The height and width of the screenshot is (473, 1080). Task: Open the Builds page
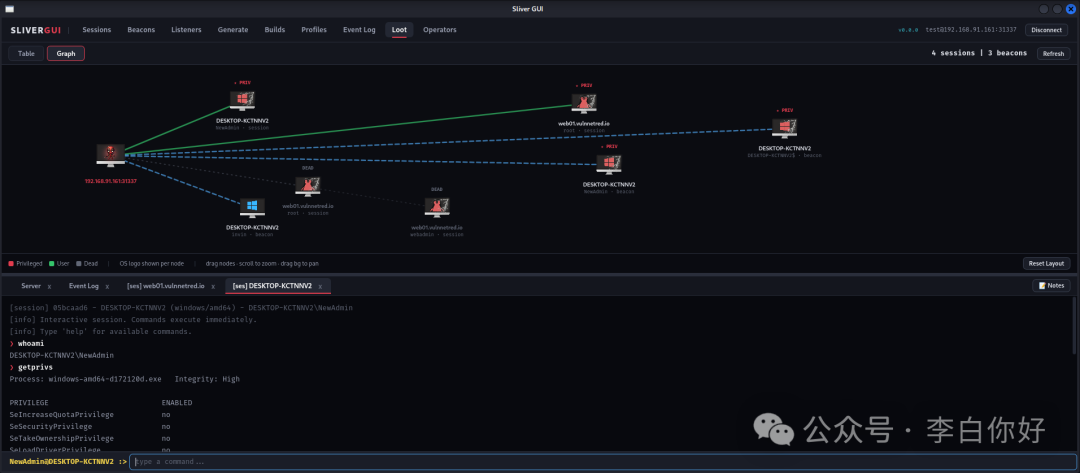275,30
